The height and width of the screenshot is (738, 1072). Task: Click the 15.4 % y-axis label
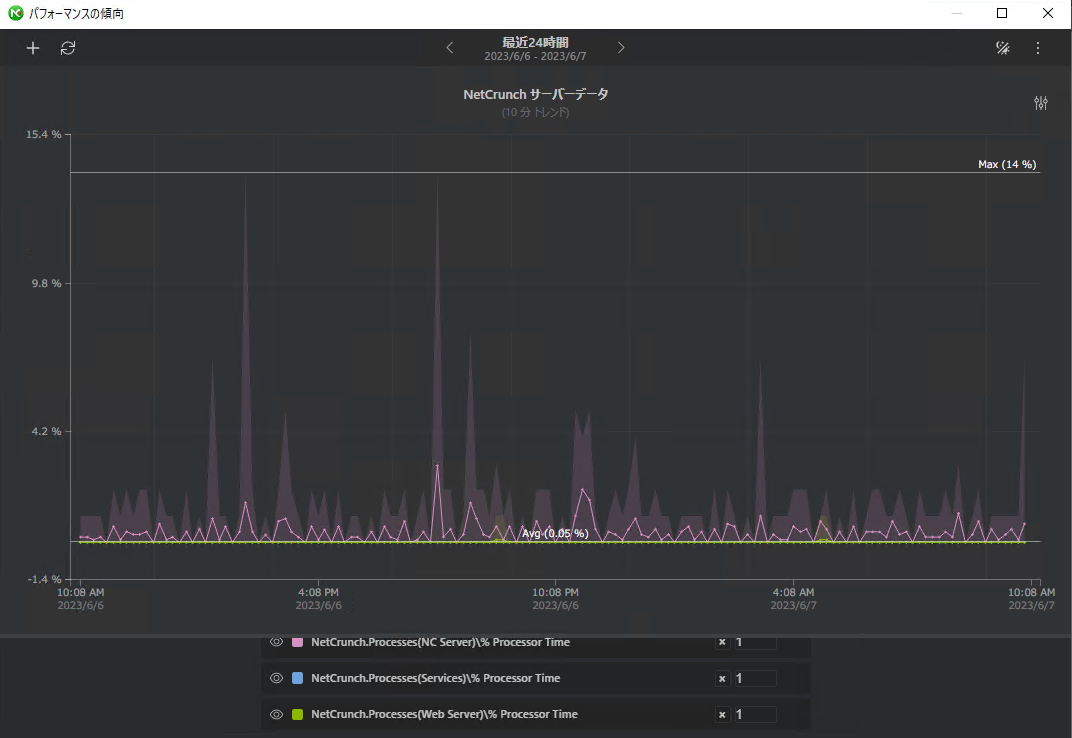[x=44, y=134]
